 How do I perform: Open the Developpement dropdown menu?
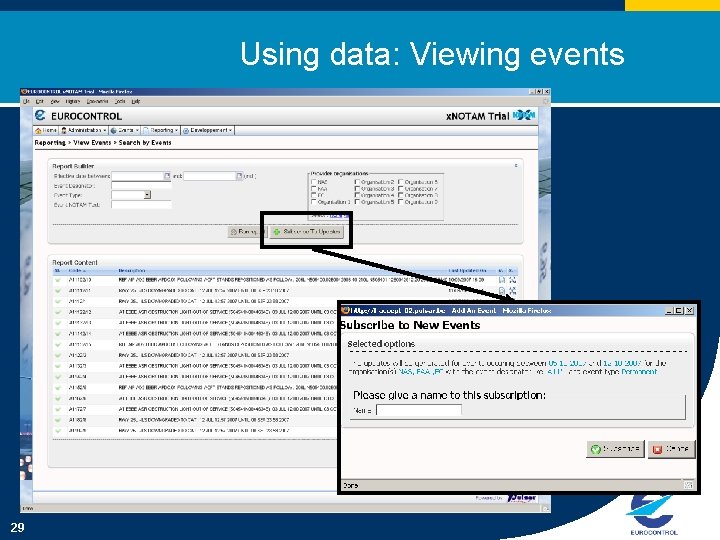pyautogui.click(x=208, y=130)
